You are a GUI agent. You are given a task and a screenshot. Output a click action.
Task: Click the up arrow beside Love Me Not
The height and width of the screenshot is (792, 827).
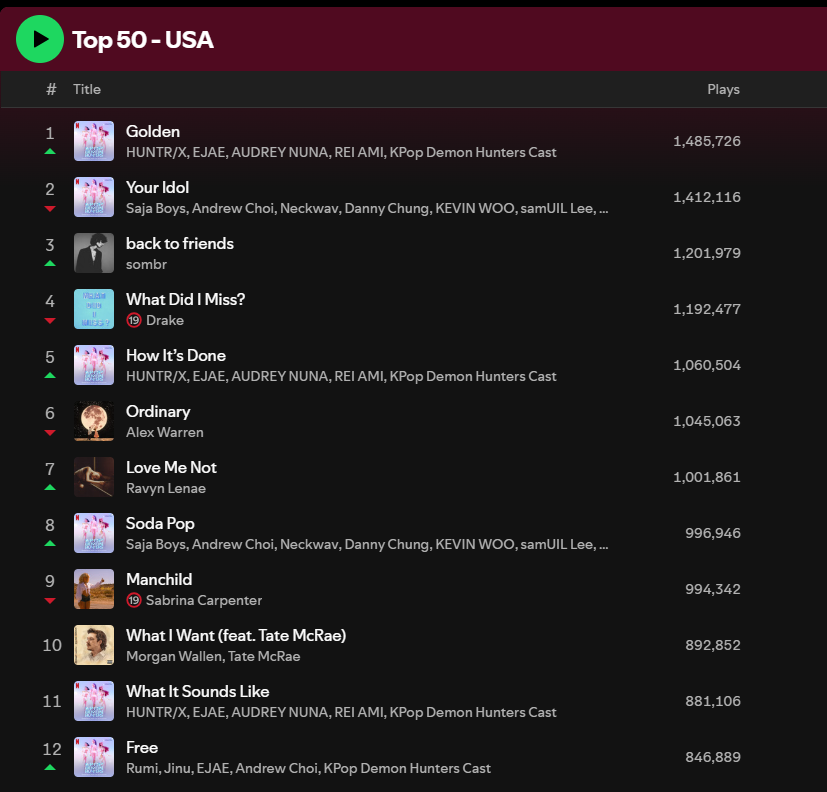(x=49, y=487)
